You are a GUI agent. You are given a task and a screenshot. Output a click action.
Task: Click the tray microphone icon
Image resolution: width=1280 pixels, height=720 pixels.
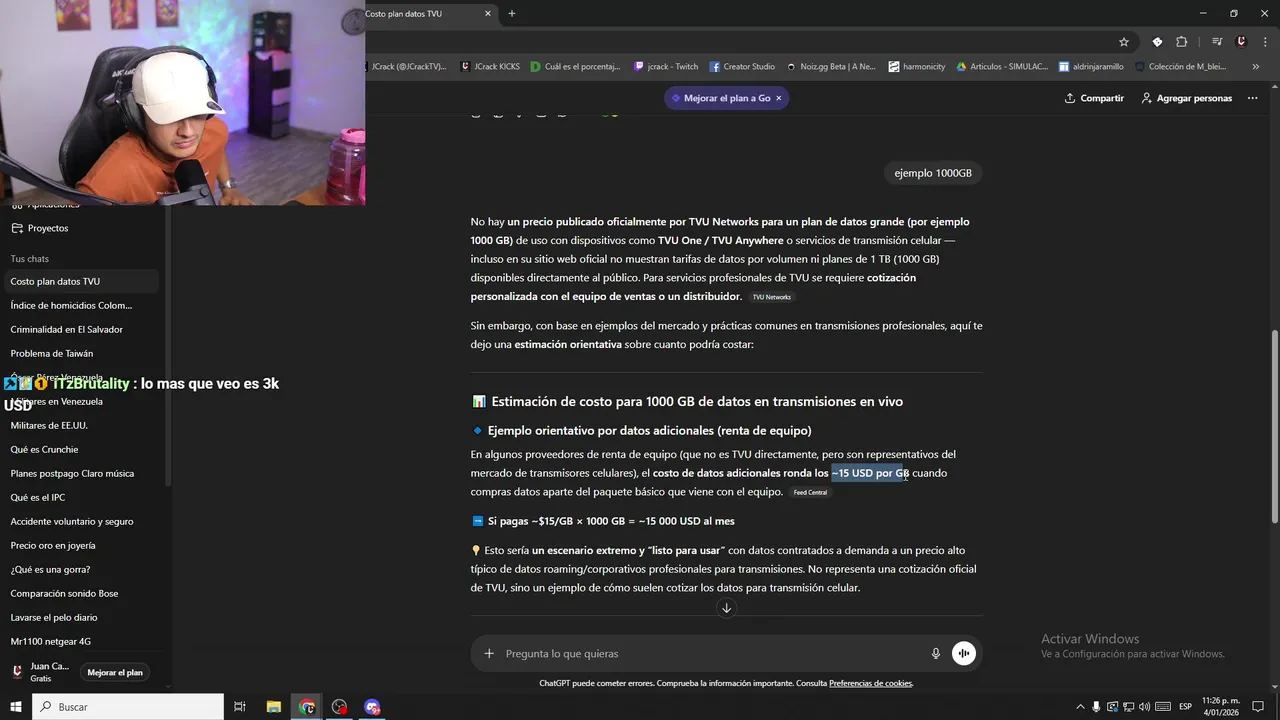(1096, 707)
